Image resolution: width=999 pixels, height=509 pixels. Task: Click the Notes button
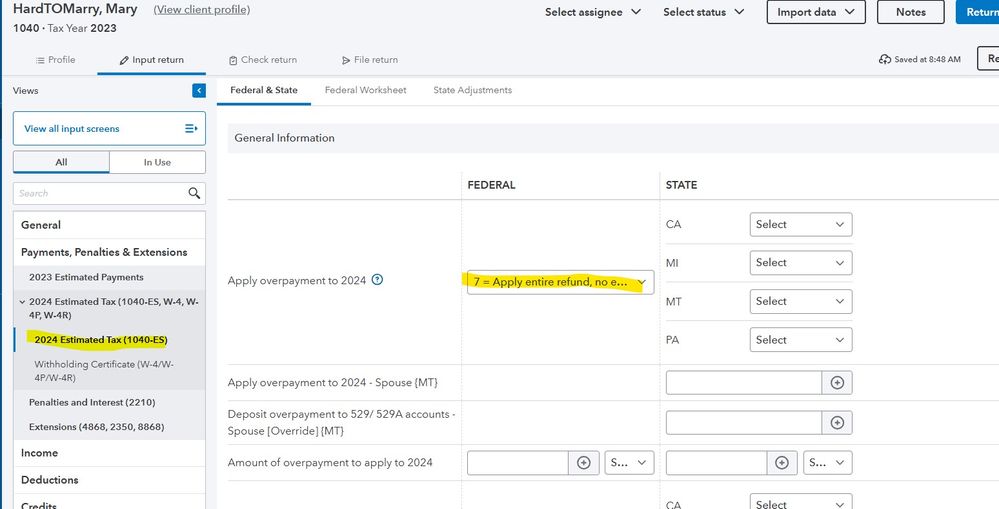pos(910,12)
